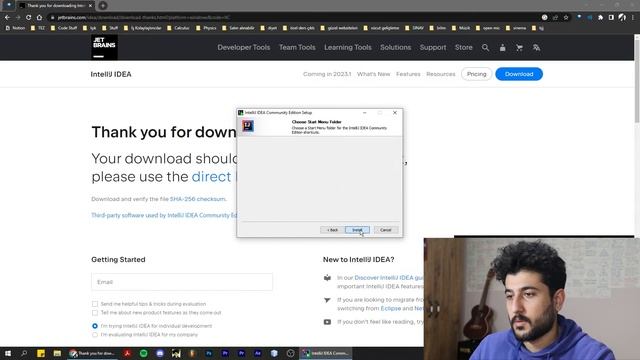The height and width of the screenshot is (360, 640).
Task: Open Features link
Action: [x=408, y=74]
